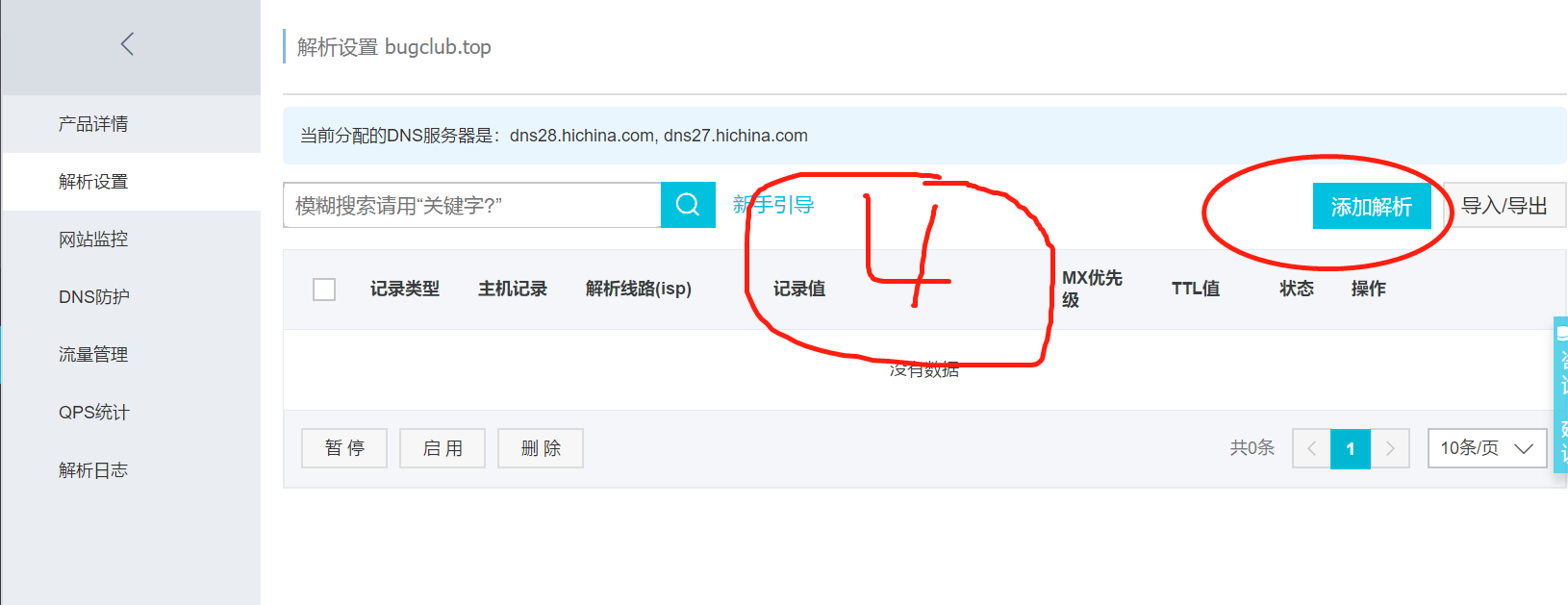Open 流量管理 in the sidebar
The height and width of the screenshot is (605, 1568).
point(93,355)
